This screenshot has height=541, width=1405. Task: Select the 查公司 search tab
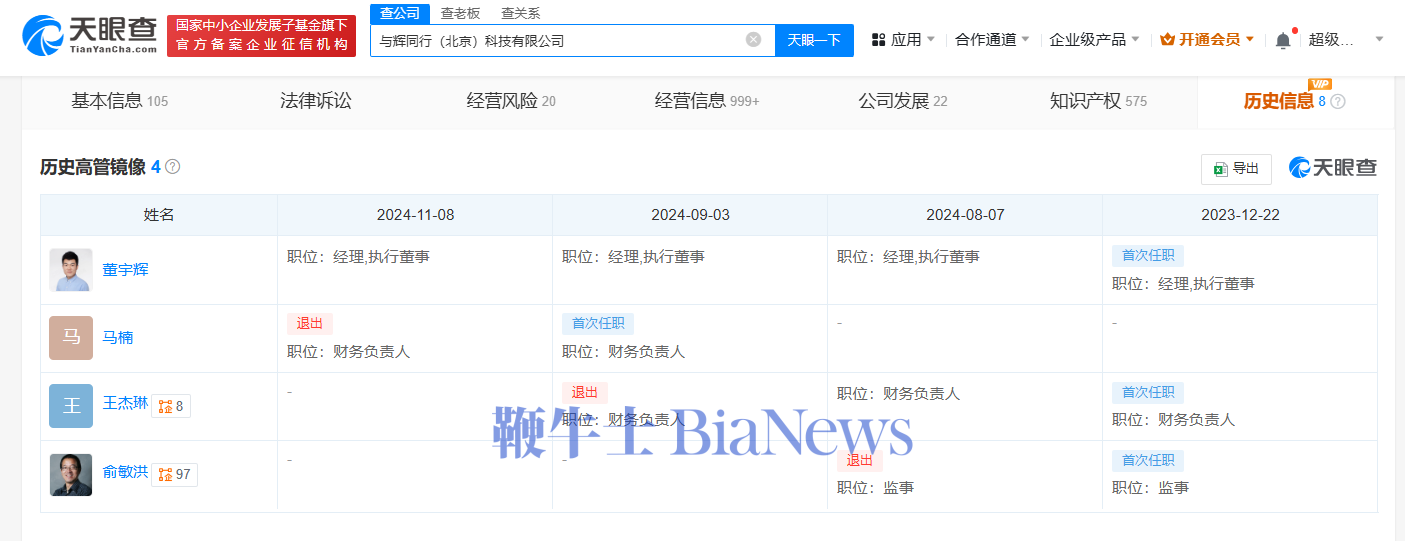click(400, 13)
